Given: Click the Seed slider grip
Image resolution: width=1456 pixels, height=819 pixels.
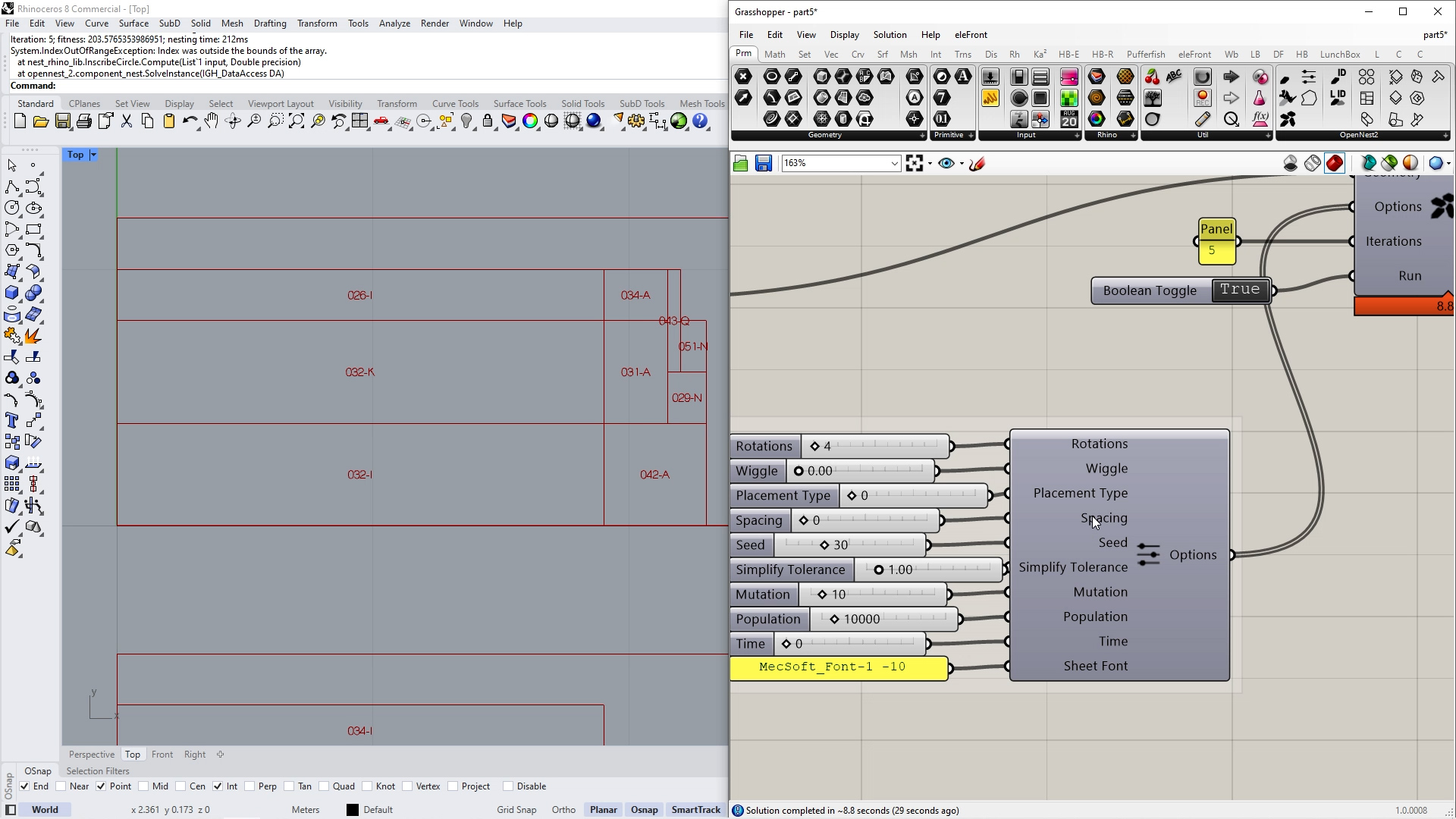Looking at the screenshot, I should click(x=824, y=545).
